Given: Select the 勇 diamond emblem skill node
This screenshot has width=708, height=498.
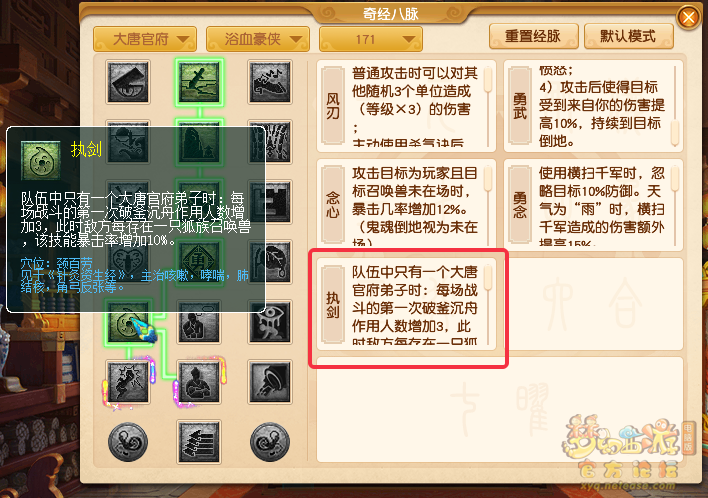Looking at the screenshot, I should [x=199, y=262].
